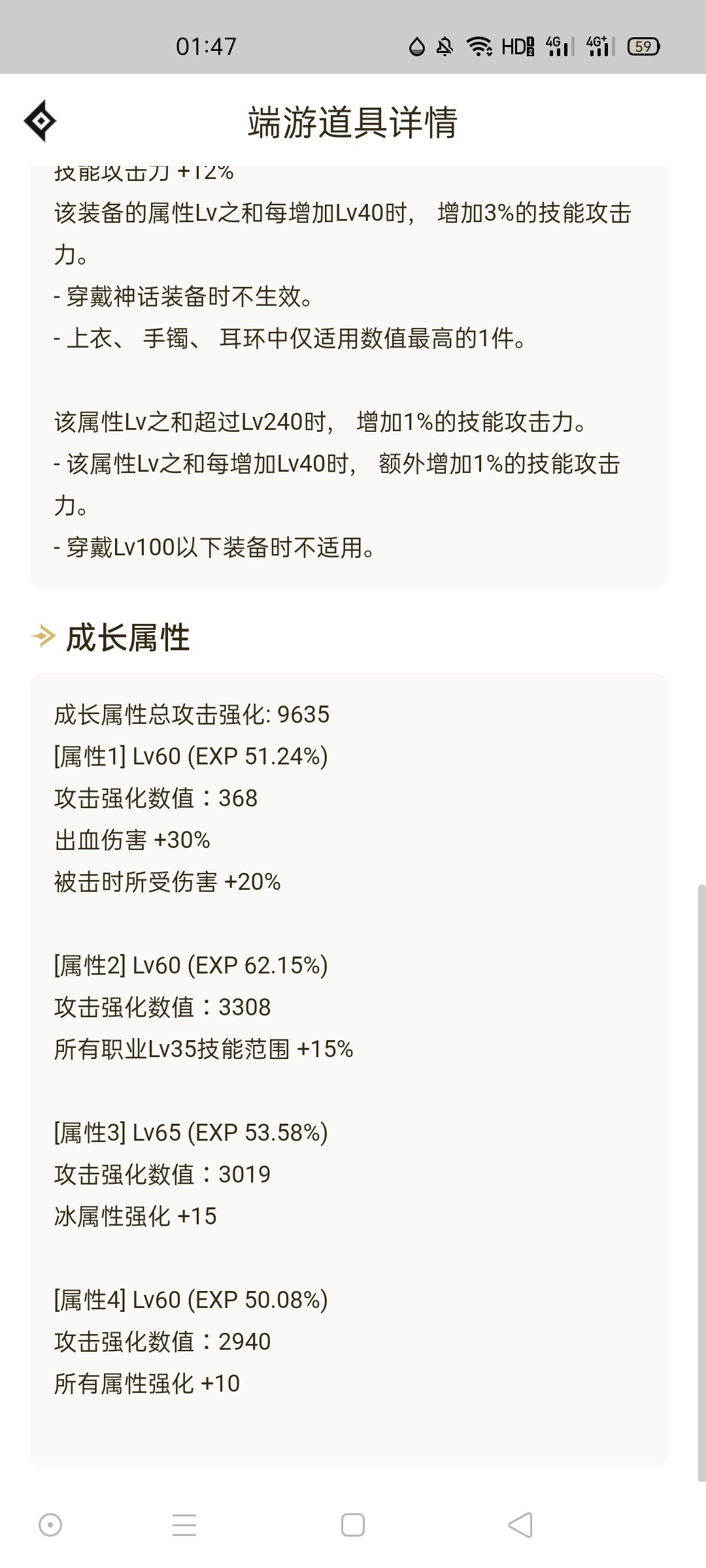Tap the 端游道具详情 page title

point(352,122)
